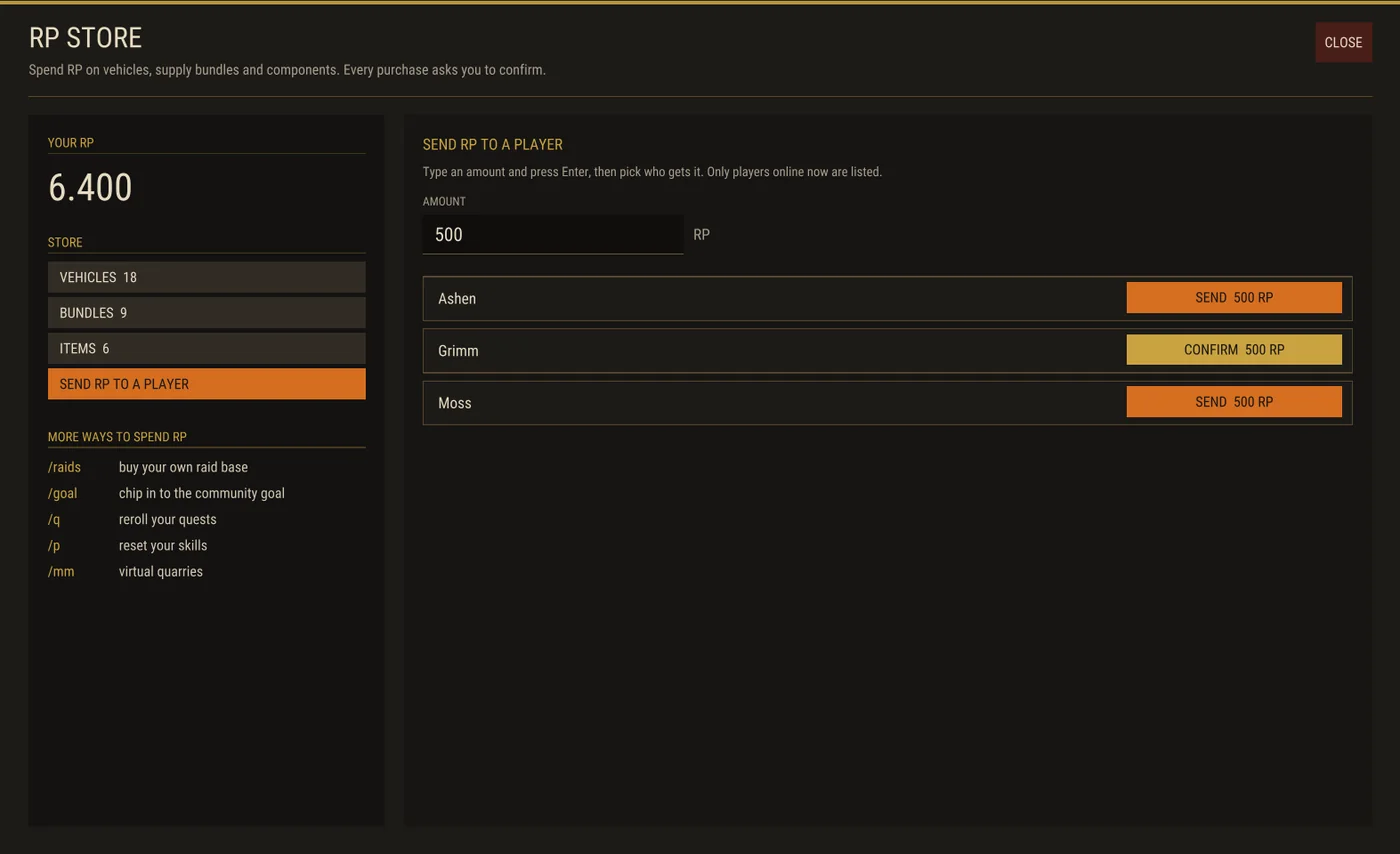
Task: Click the player name Moss
Action: pyautogui.click(x=455, y=403)
